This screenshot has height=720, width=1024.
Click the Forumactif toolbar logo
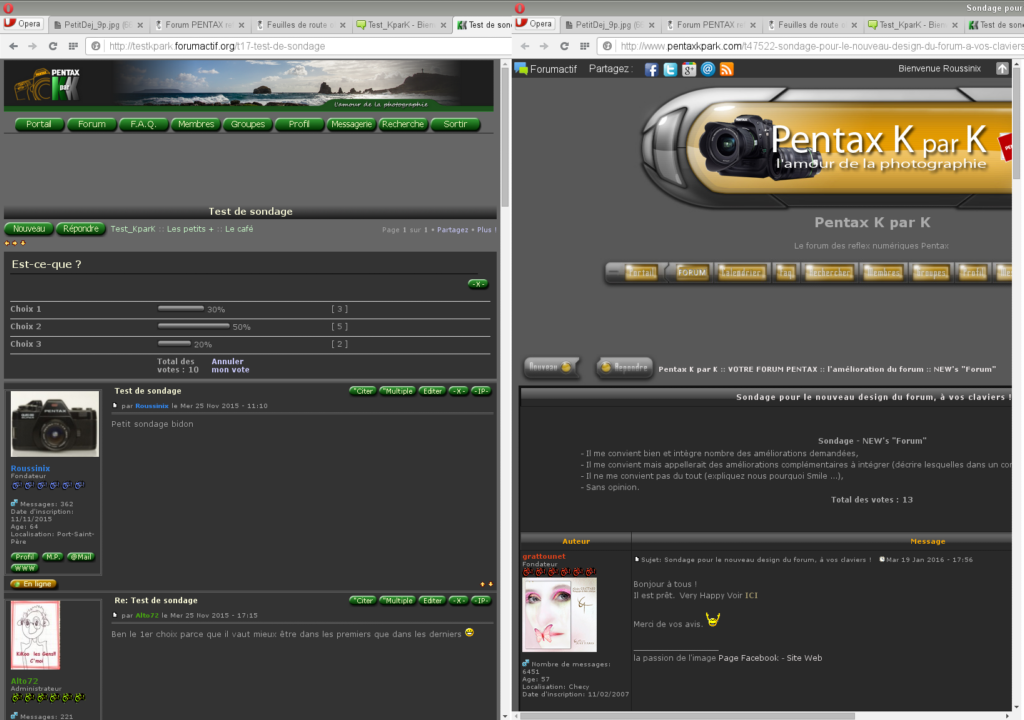coord(546,69)
